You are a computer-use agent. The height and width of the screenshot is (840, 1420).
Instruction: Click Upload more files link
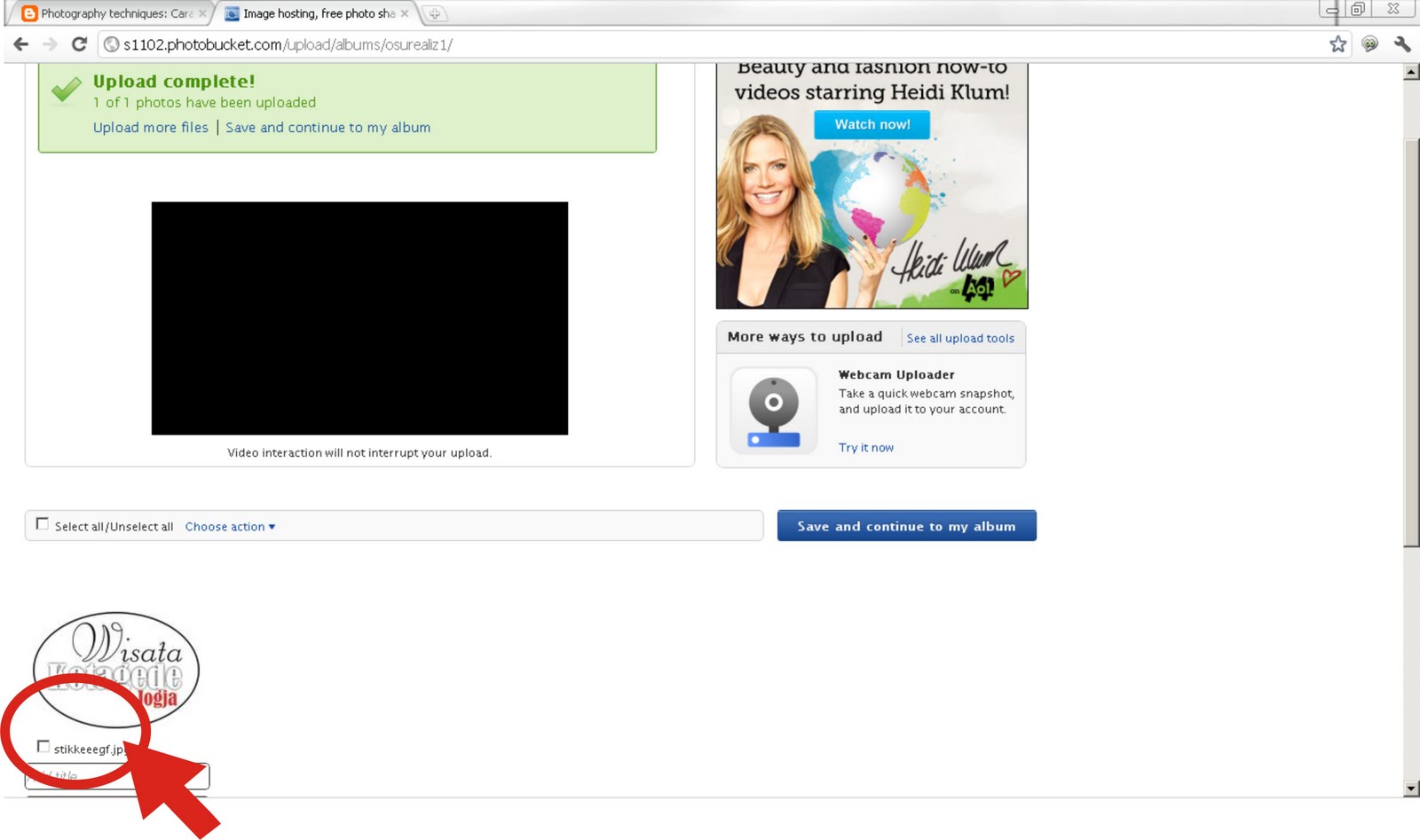[151, 128]
